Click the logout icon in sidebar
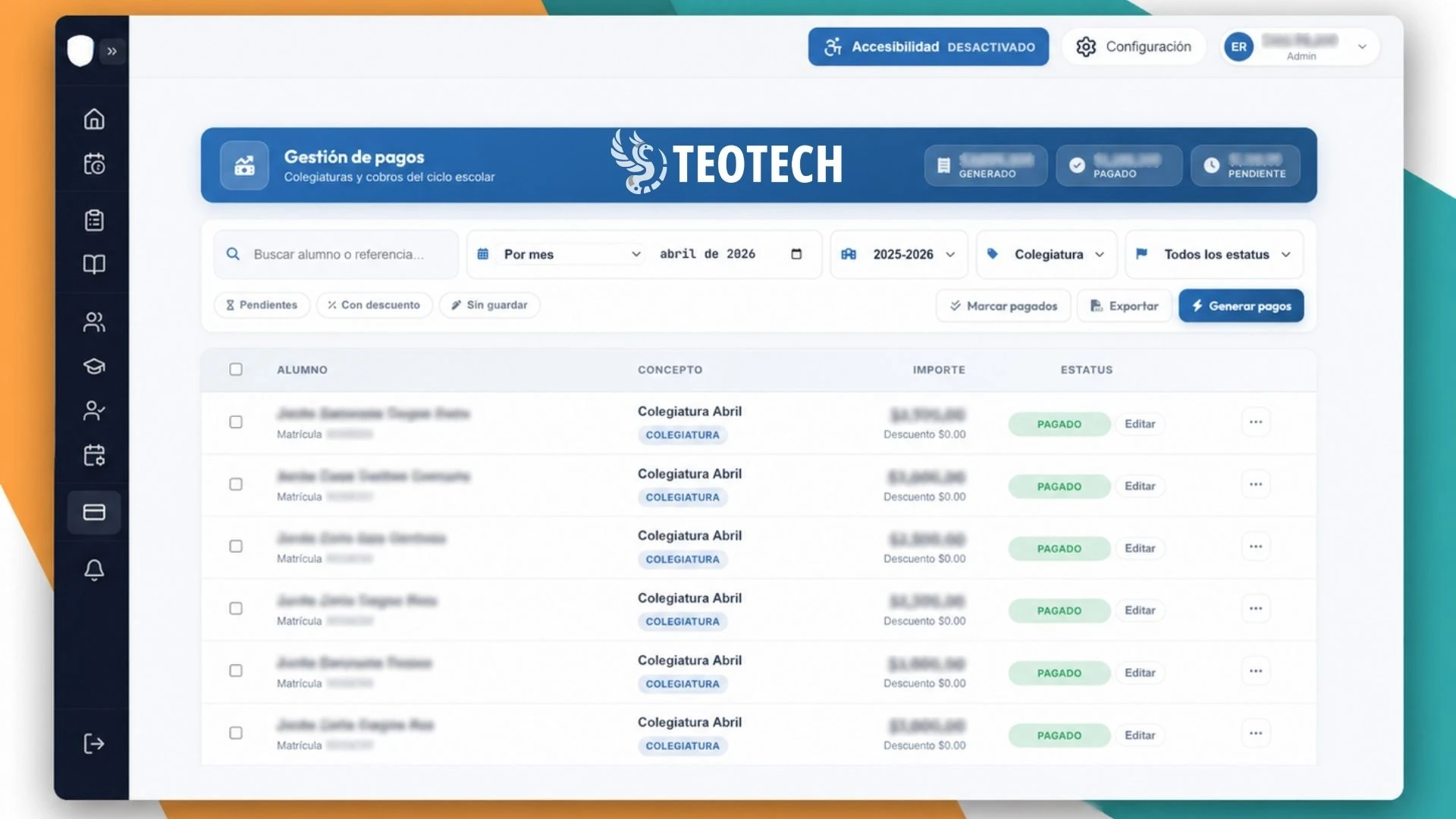 [94, 743]
